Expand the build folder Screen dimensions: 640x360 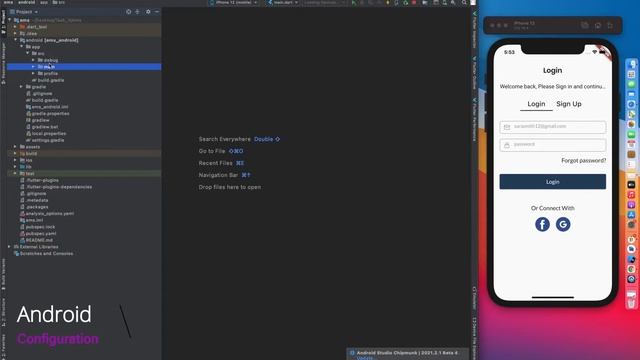pos(16,153)
